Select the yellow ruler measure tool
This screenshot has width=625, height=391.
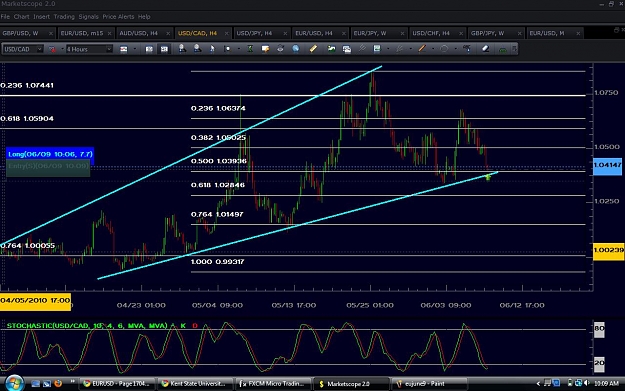click(x=313, y=49)
